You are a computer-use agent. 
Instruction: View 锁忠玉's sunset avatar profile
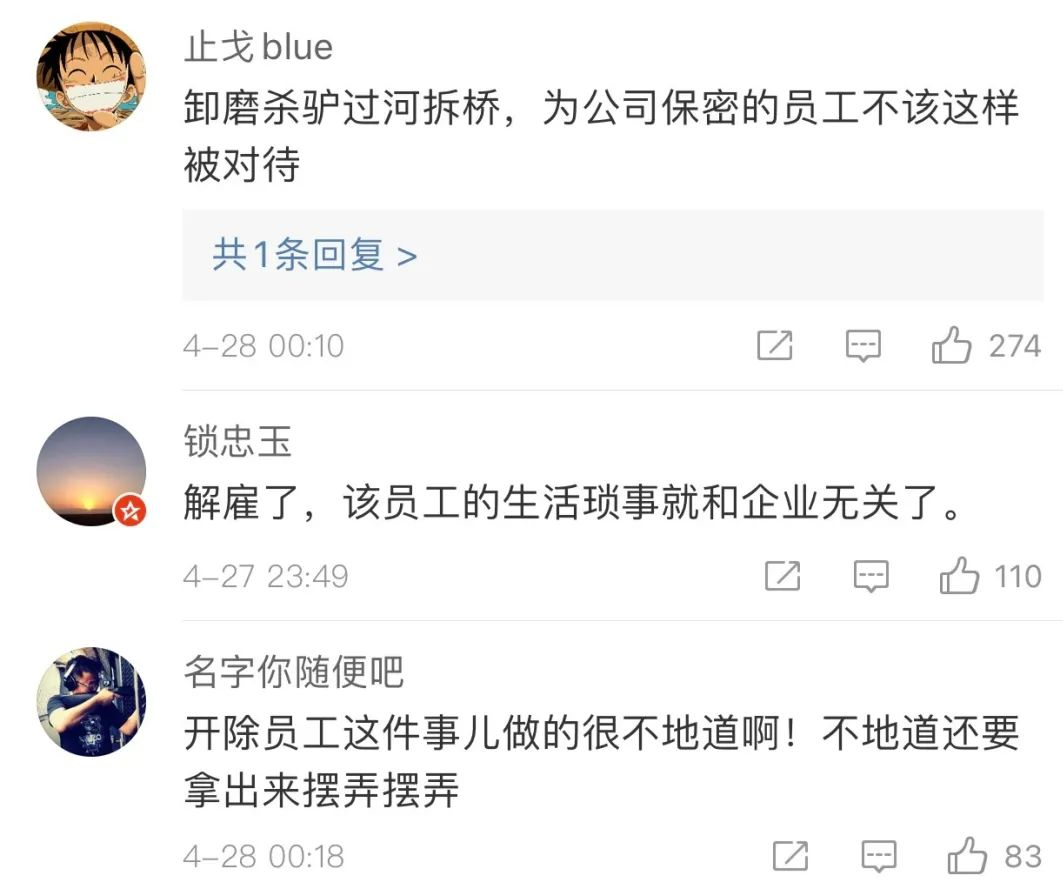tap(91, 472)
